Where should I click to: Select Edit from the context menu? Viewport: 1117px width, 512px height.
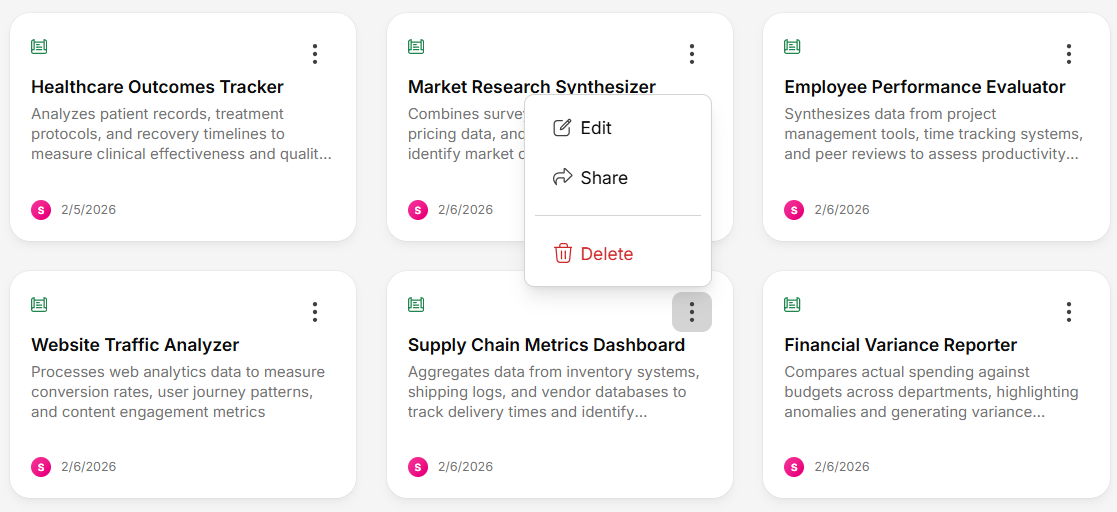point(595,128)
